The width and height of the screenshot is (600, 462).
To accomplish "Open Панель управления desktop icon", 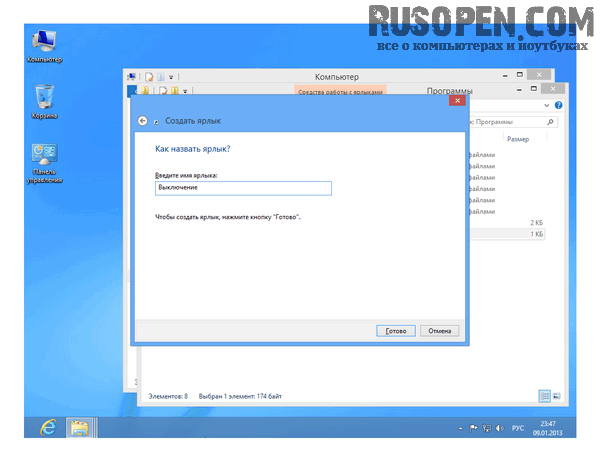I will click(44, 160).
